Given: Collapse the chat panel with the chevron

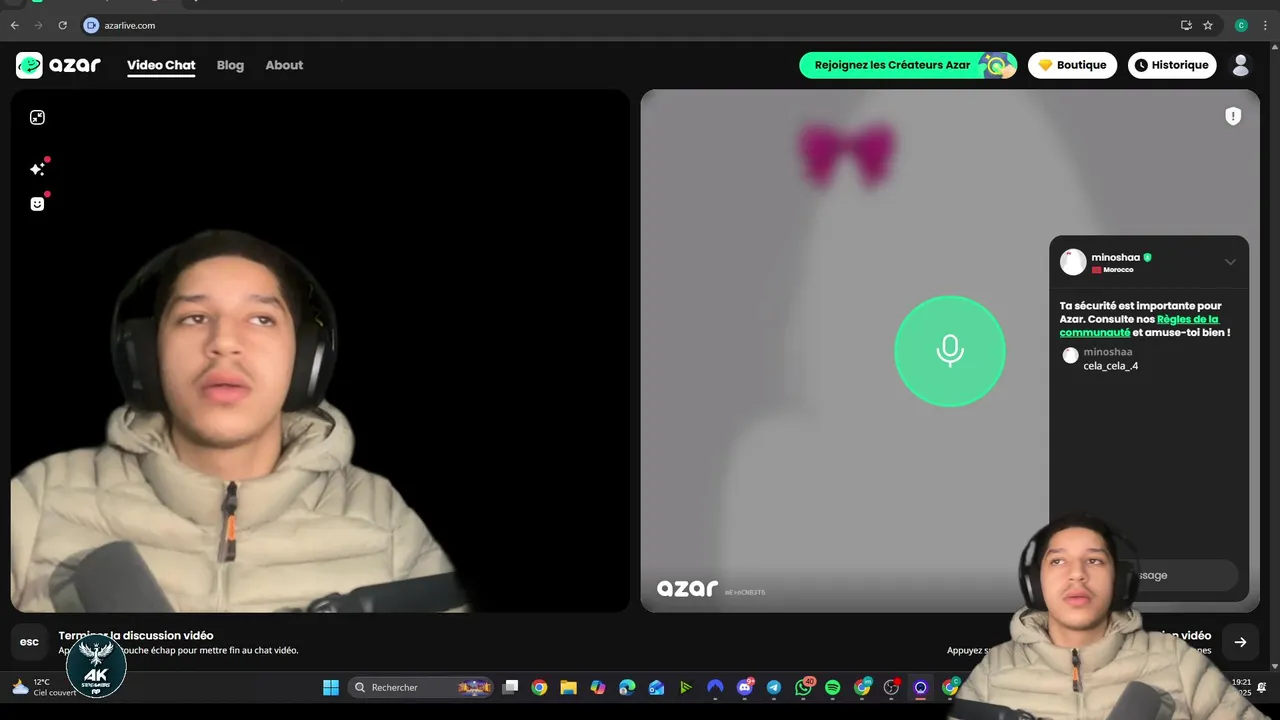Looking at the screenshot, I should coord(1230,262).
